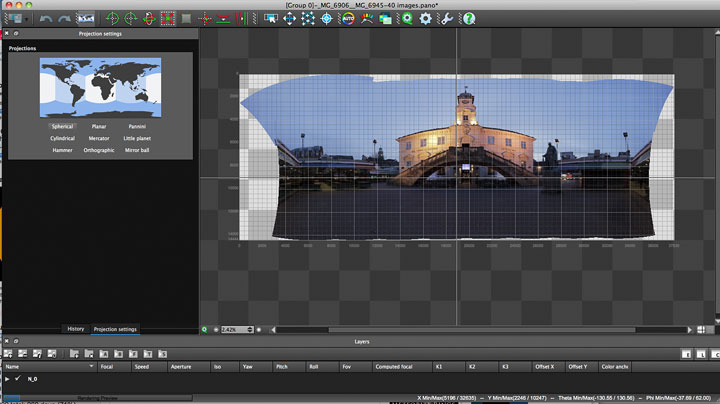Select the crop tool with red corner markers

pyautogui.click(x=168, y=19)
